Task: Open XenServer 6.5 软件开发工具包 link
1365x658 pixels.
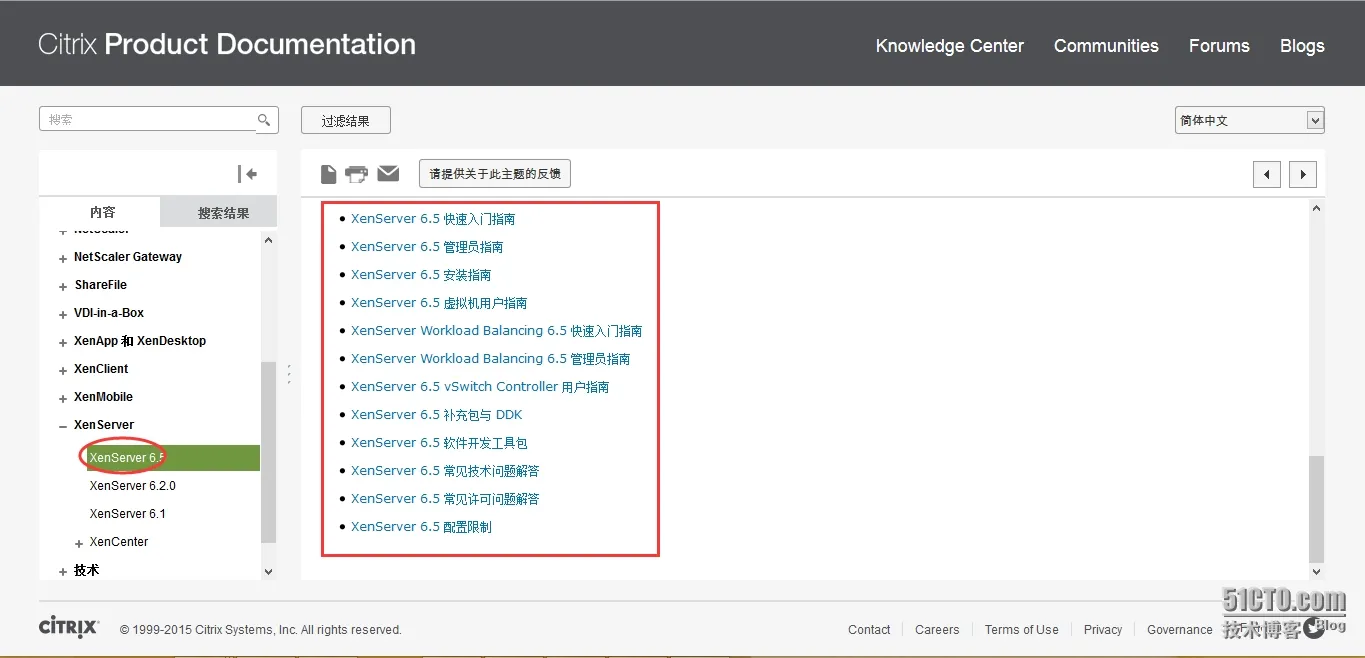Action: point(439,443)
